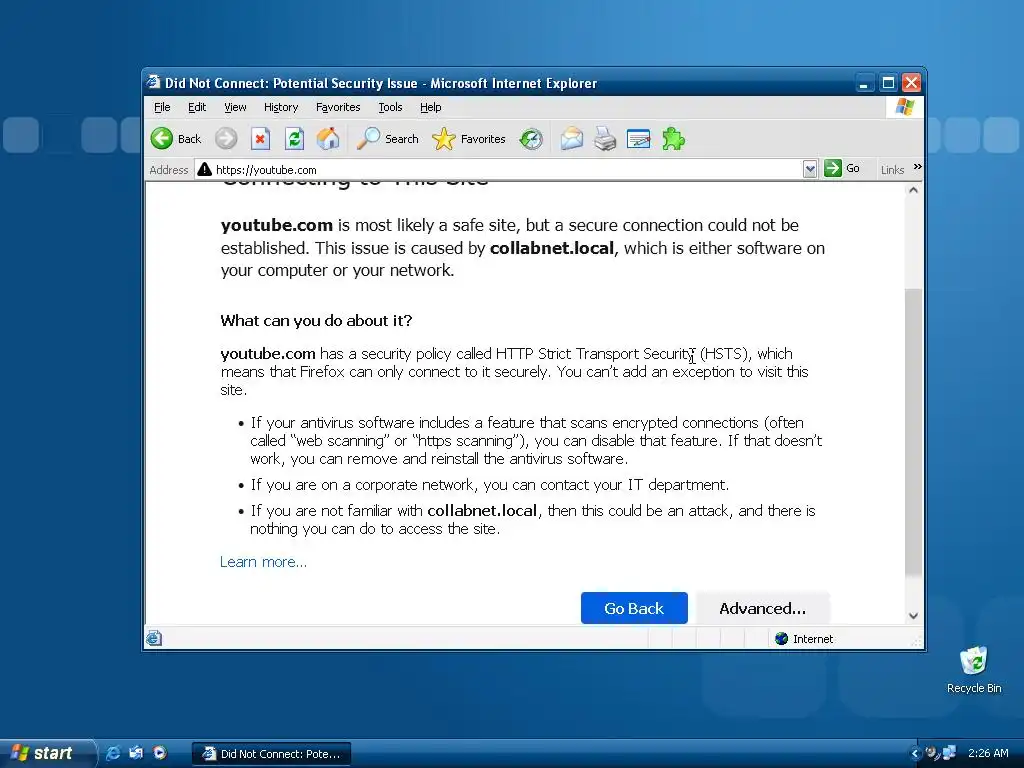Click the page icon in status bar
This screenshot has width=1024, height=768.
[x=154, y=638]
